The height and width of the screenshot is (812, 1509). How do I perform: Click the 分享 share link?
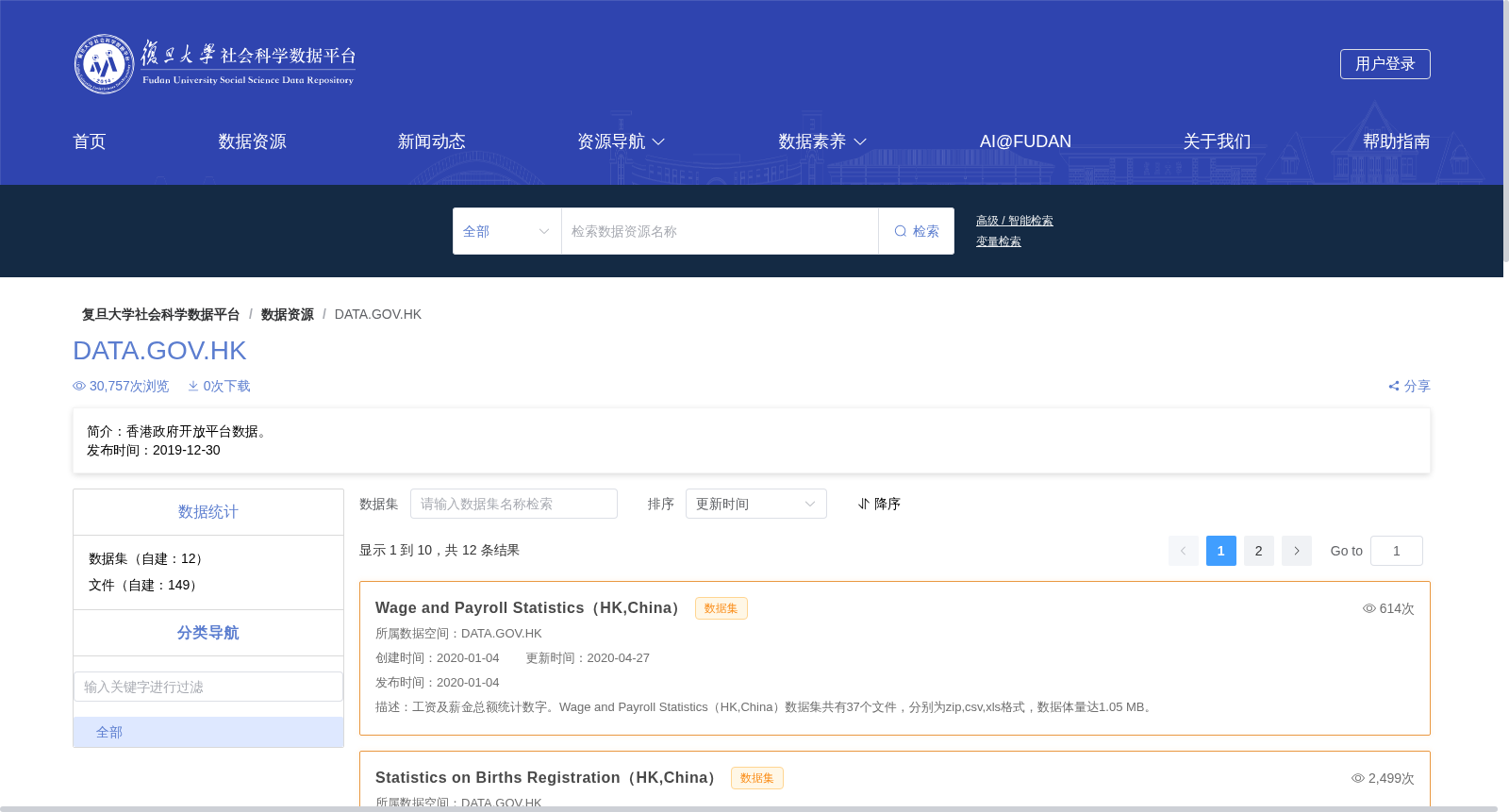[x=1409, y=386]
